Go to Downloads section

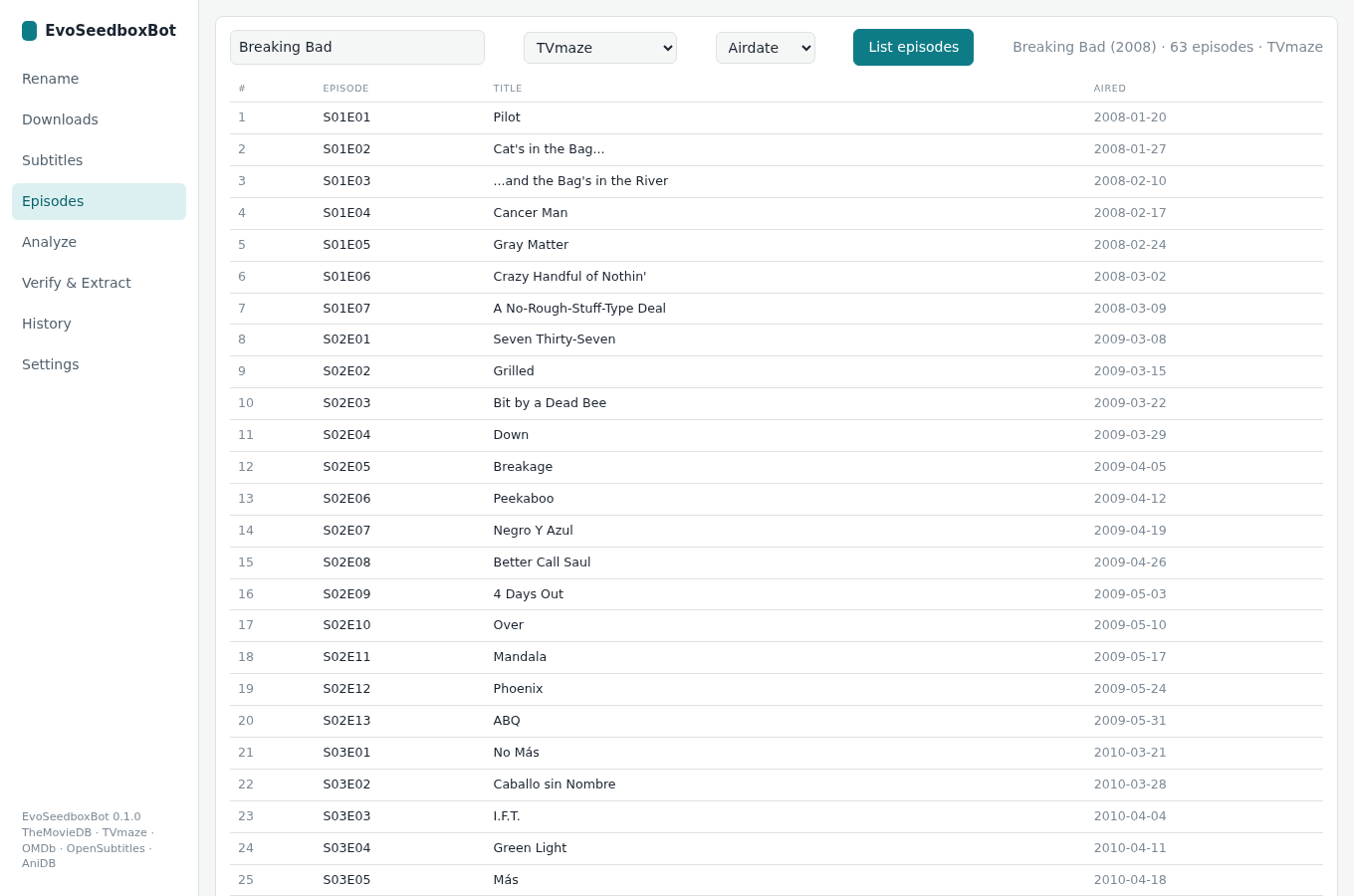pos(99,119)
